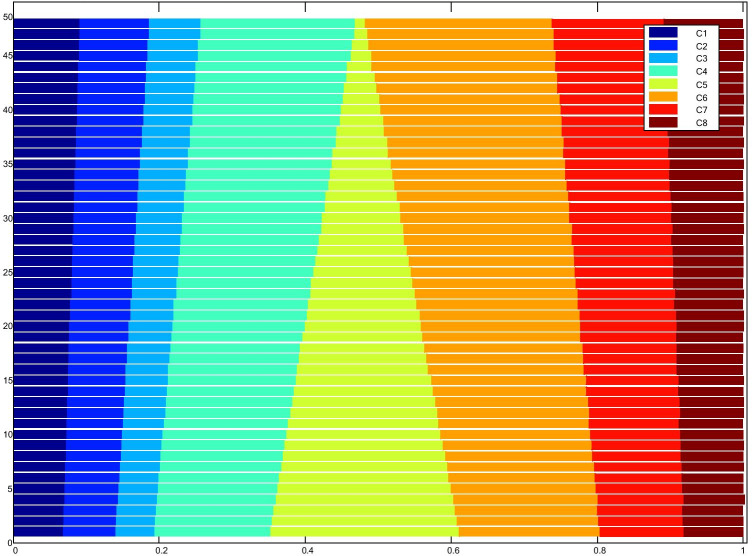The image size is (752, 556).
Task: Click the x-axis tick label 0.6
Action: (452, 550)
